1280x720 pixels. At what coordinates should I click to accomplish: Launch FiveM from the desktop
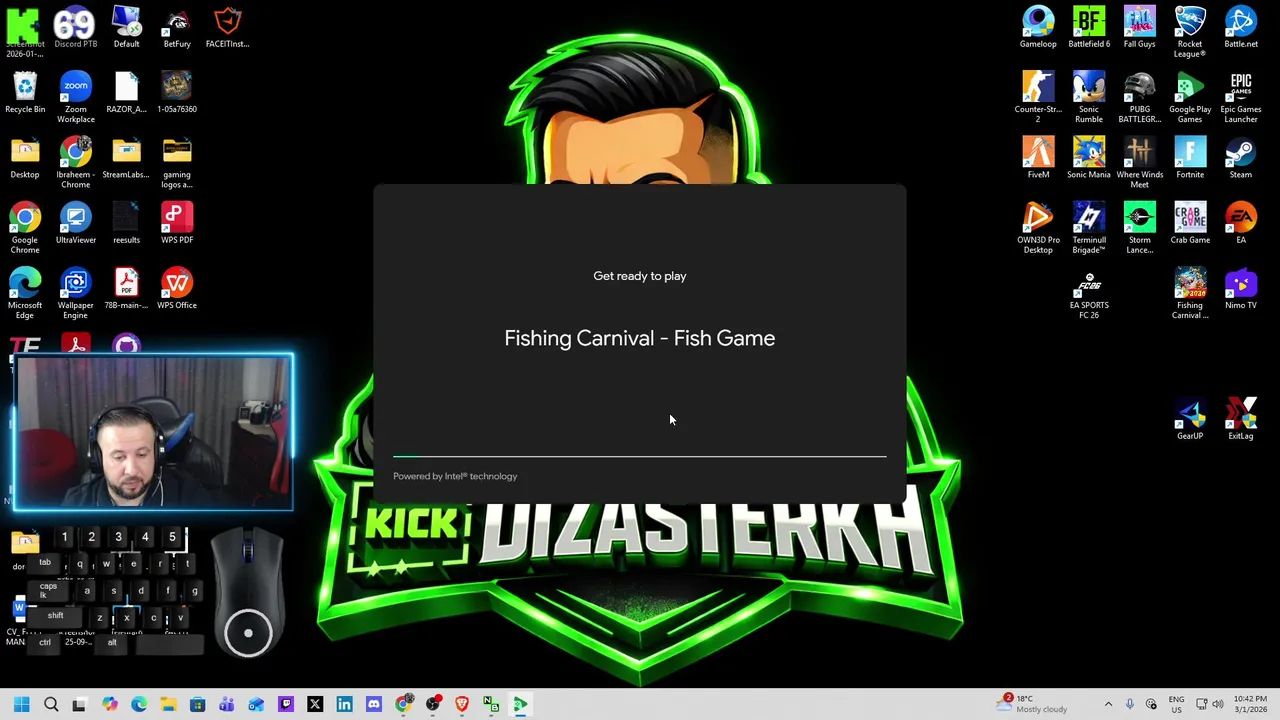[1038, 158]
